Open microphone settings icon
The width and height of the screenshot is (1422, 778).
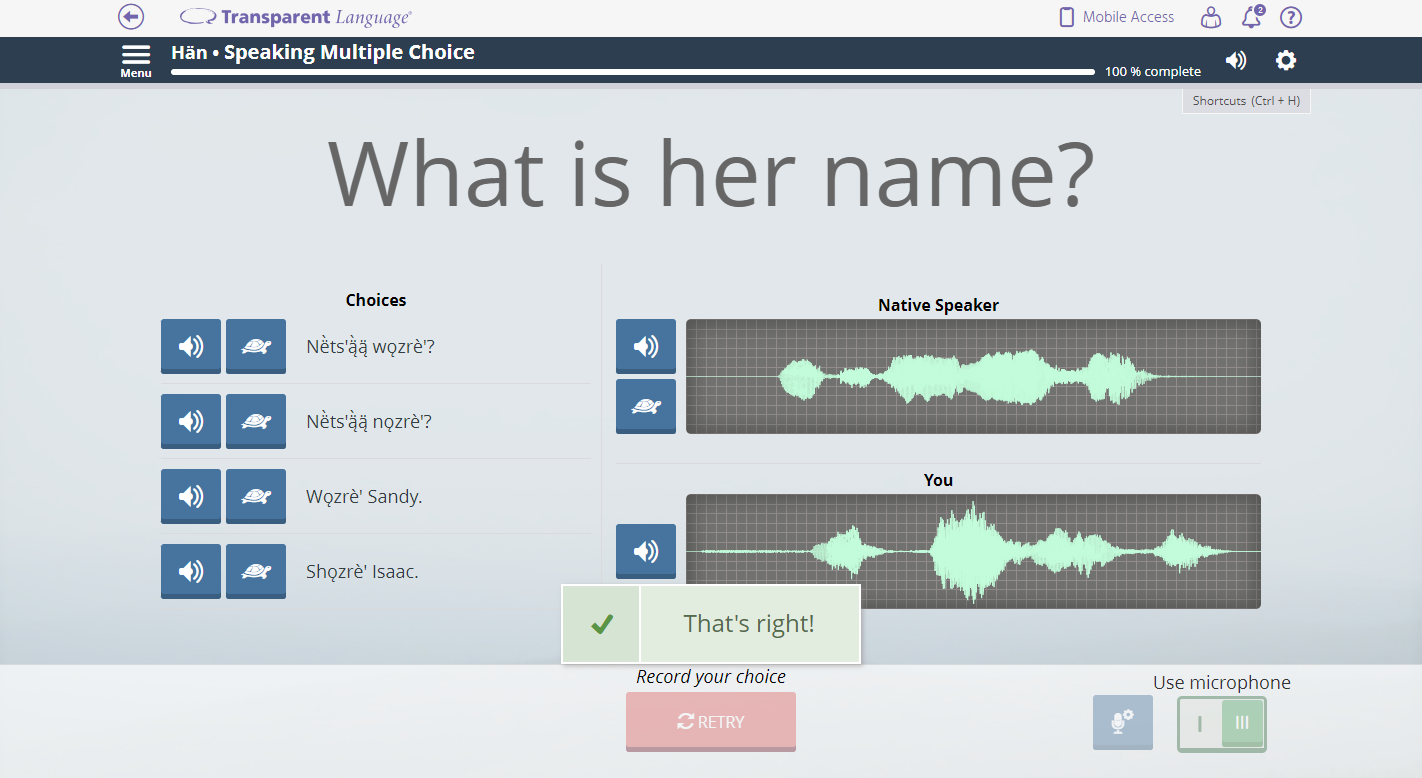pyautogui.click(x=1122, y=722)
